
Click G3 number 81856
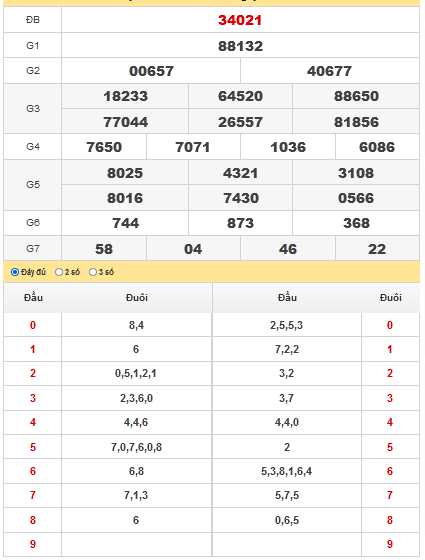[356, 122]
